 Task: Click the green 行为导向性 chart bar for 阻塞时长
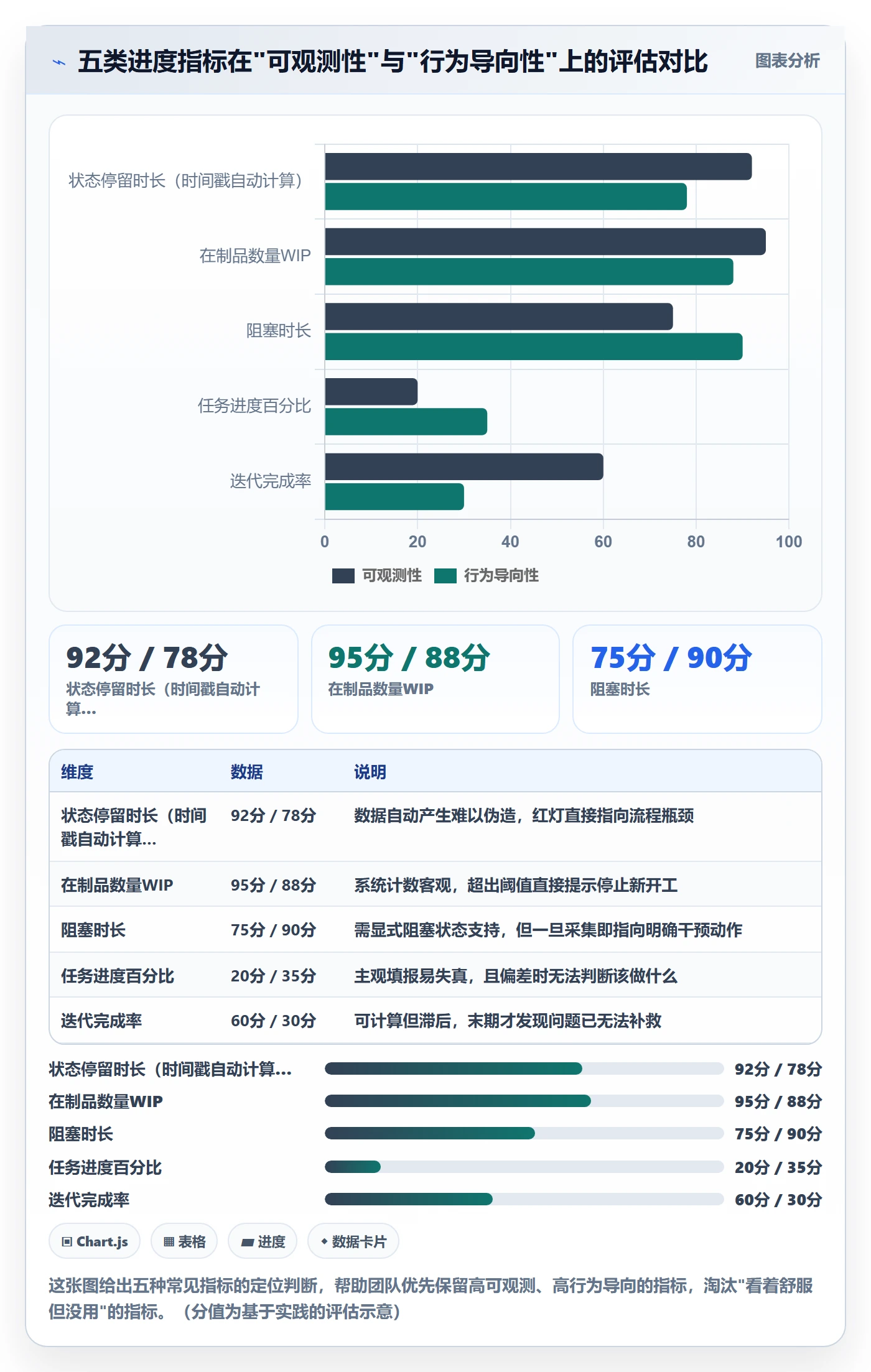pyautogui.click(x=534, y=346)
